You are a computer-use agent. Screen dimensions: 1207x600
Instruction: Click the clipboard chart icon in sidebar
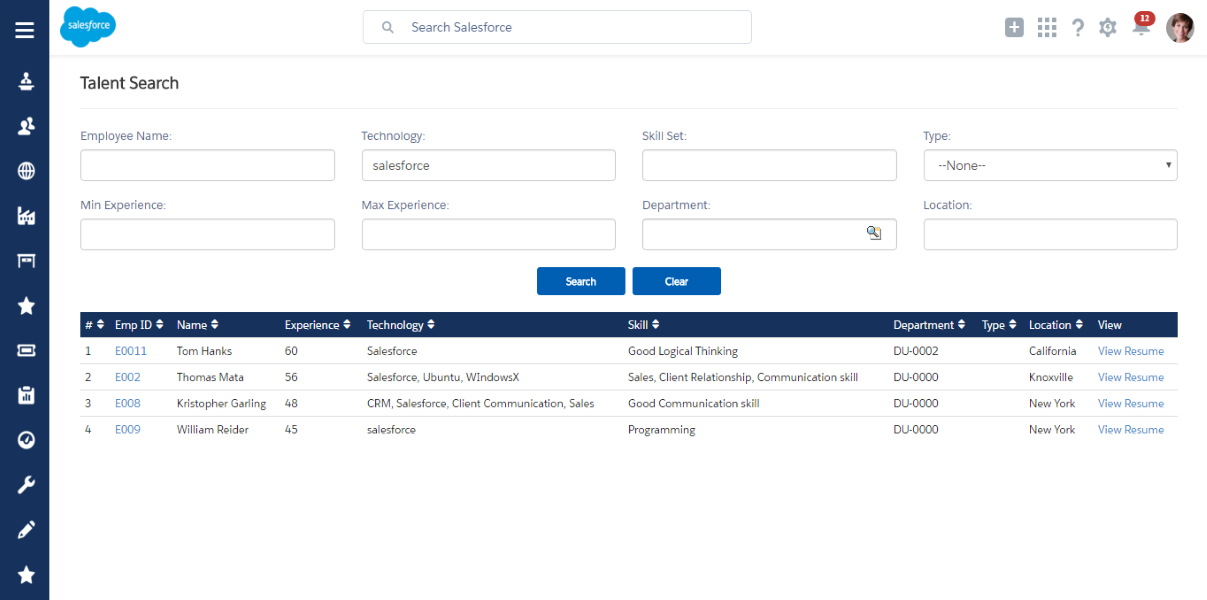[27, 395]
